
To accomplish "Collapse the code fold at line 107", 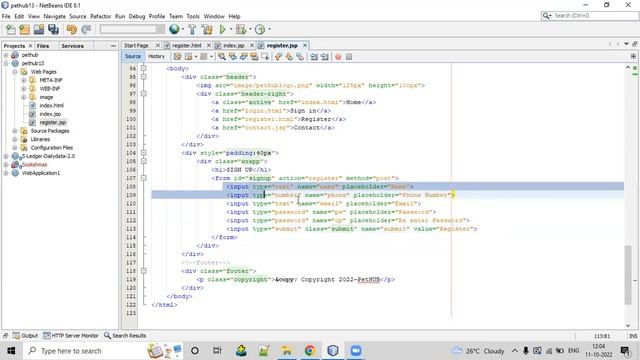I will (144, 178).
